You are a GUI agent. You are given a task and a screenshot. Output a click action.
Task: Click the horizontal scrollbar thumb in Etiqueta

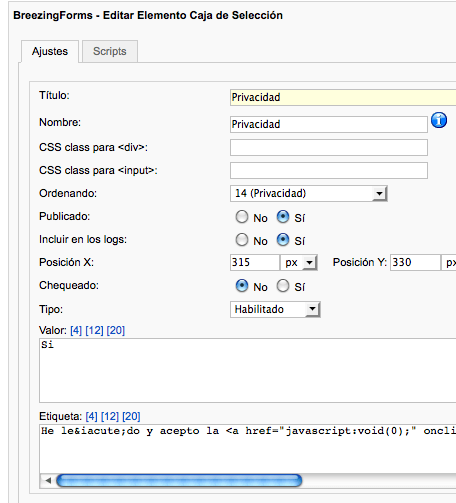point(179,480)
